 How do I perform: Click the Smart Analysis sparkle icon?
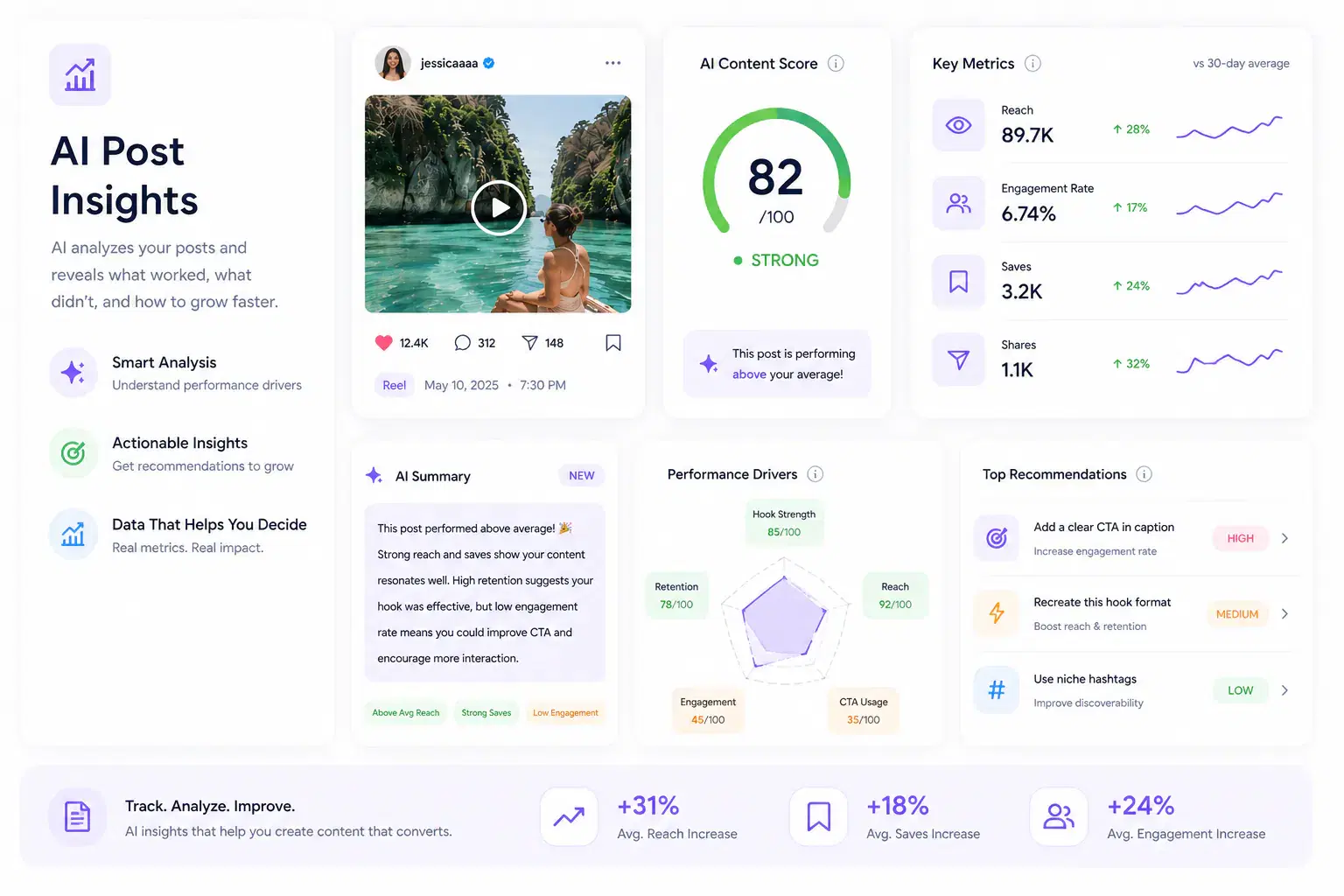pyautogui.click(x=73, y=373)
